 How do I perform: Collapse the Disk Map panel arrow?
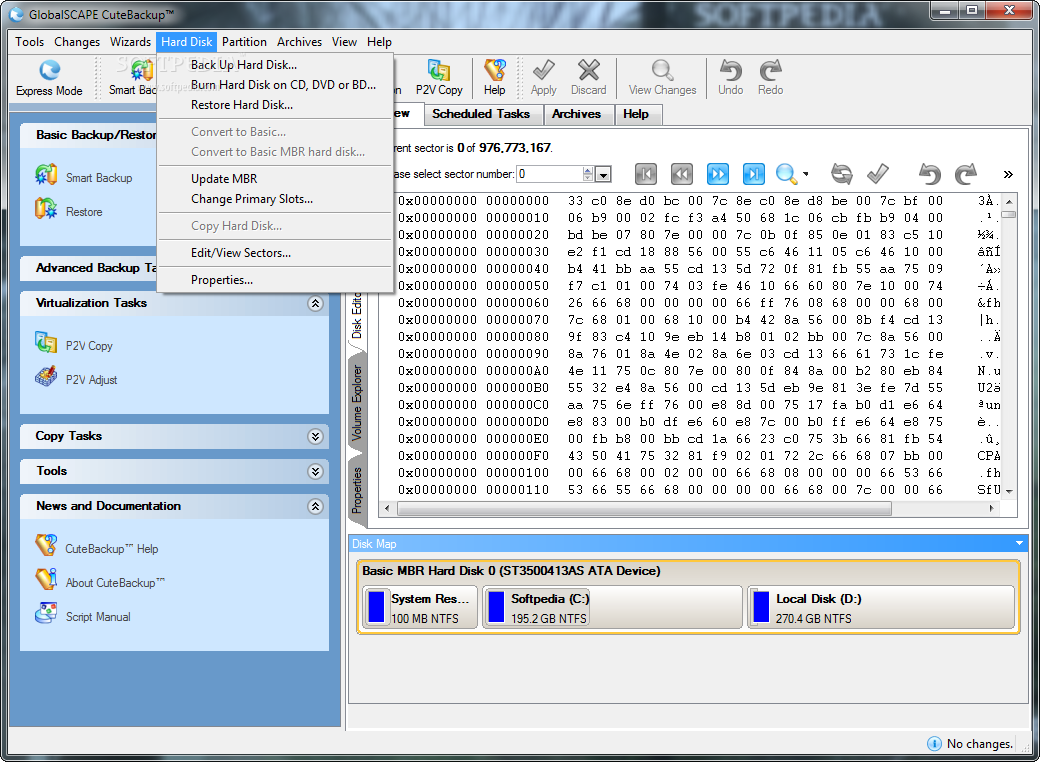1019,543
